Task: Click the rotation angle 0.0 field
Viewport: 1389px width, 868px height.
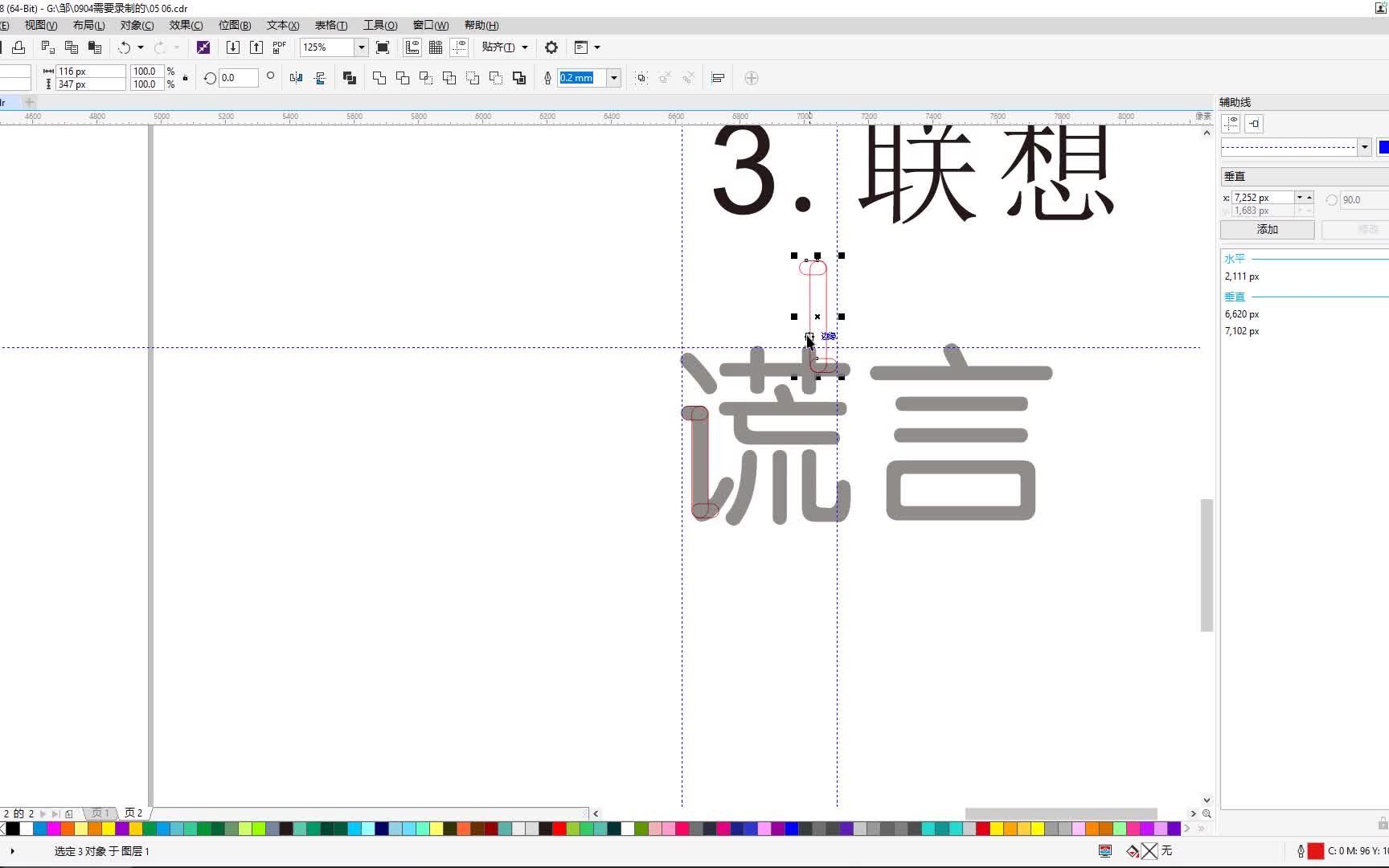Action: [238, 78]
